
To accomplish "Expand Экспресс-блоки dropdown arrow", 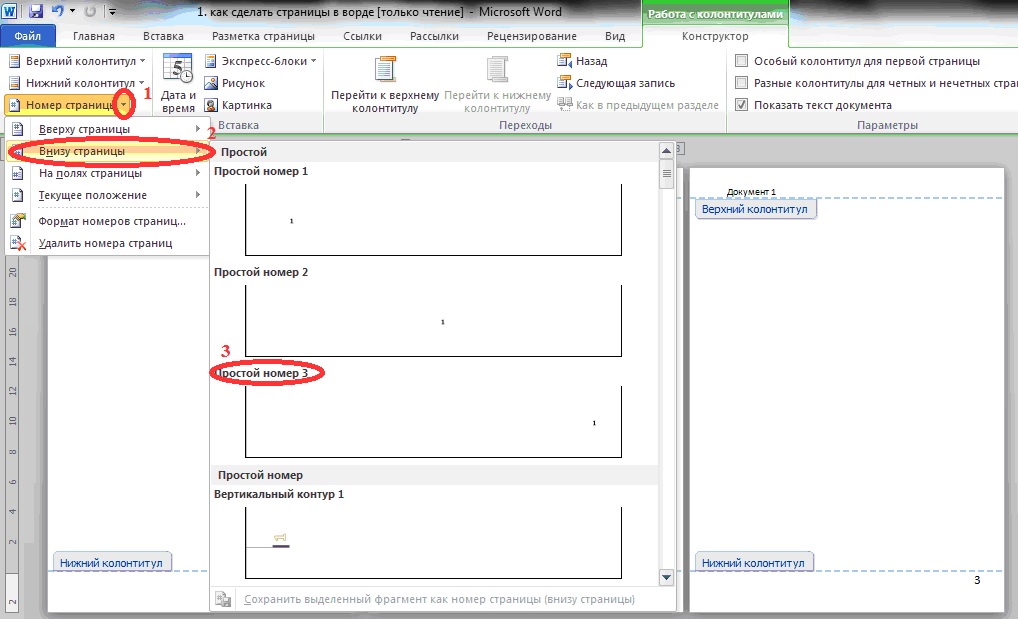I will point(314,61).
